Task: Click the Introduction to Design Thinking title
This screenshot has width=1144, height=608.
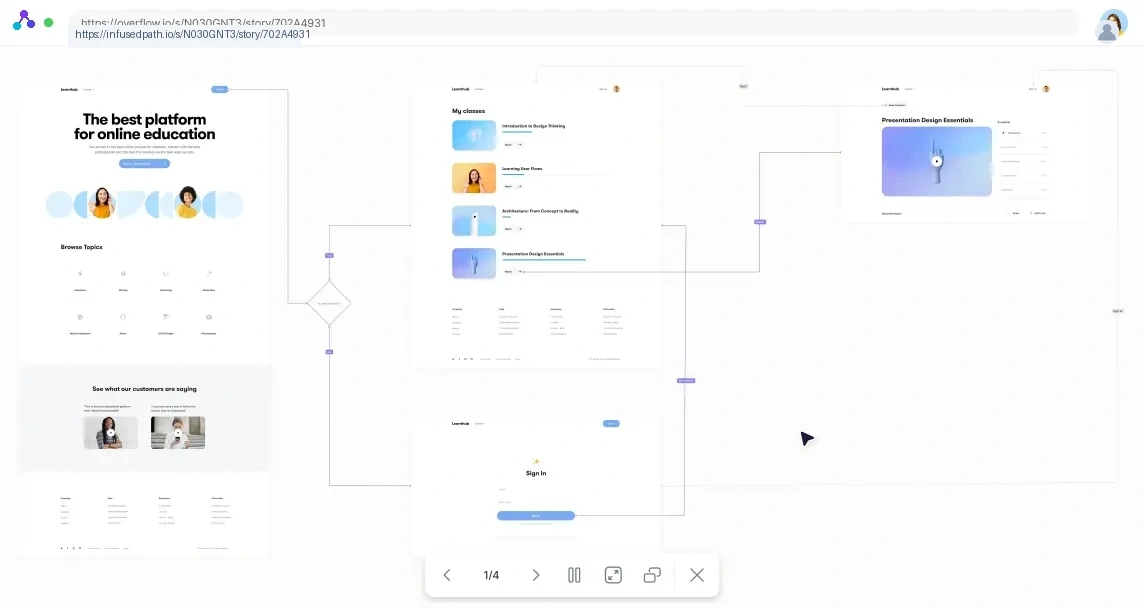Action: (533, 126)
